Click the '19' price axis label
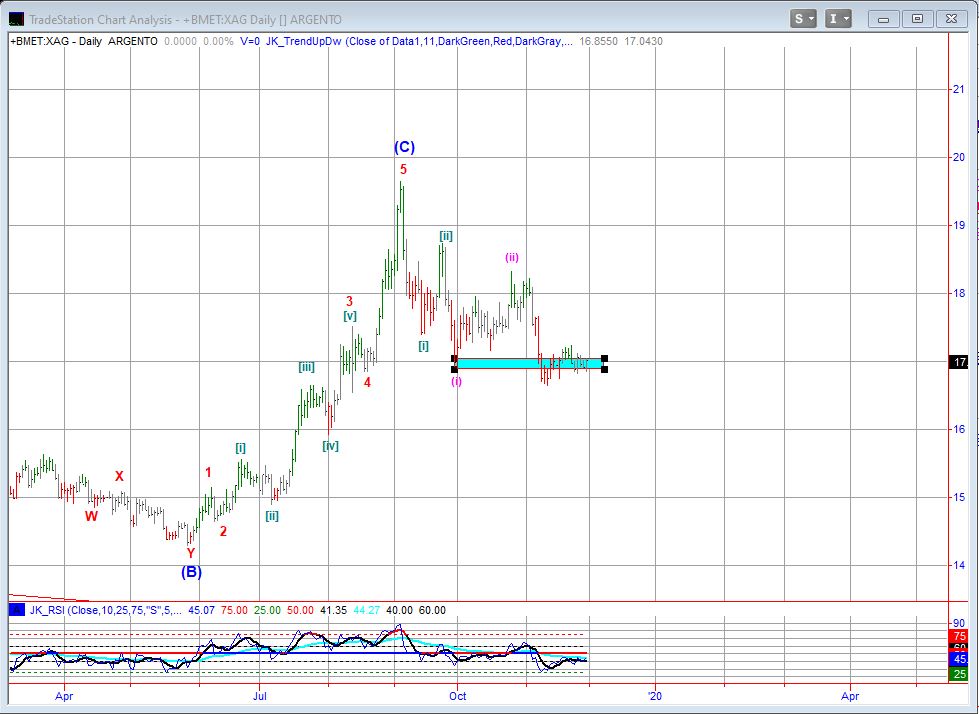This screenshot has height=714, width=979. coord(958,225)
